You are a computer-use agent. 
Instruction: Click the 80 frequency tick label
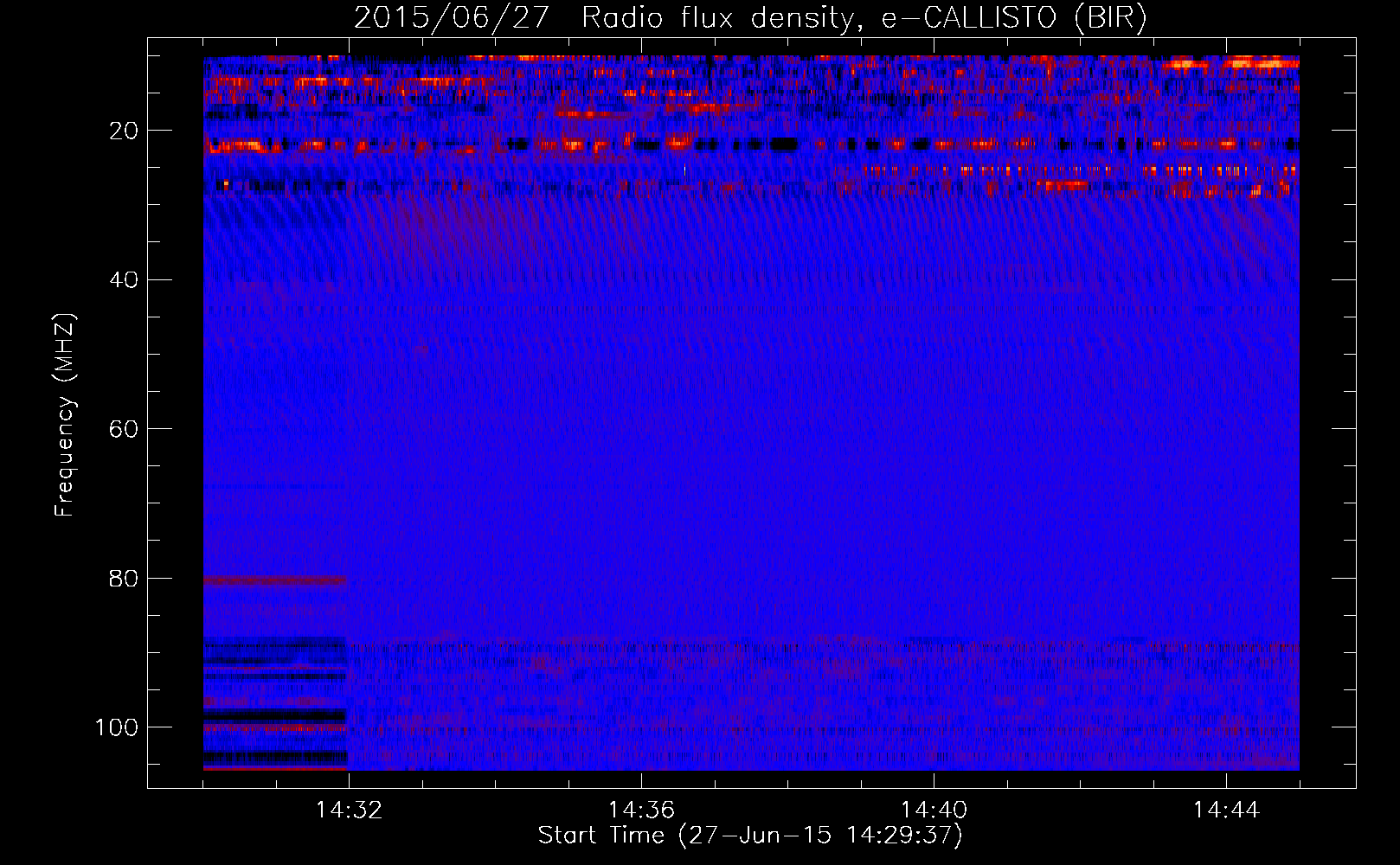pyautogui.click(x=125, y=578)
